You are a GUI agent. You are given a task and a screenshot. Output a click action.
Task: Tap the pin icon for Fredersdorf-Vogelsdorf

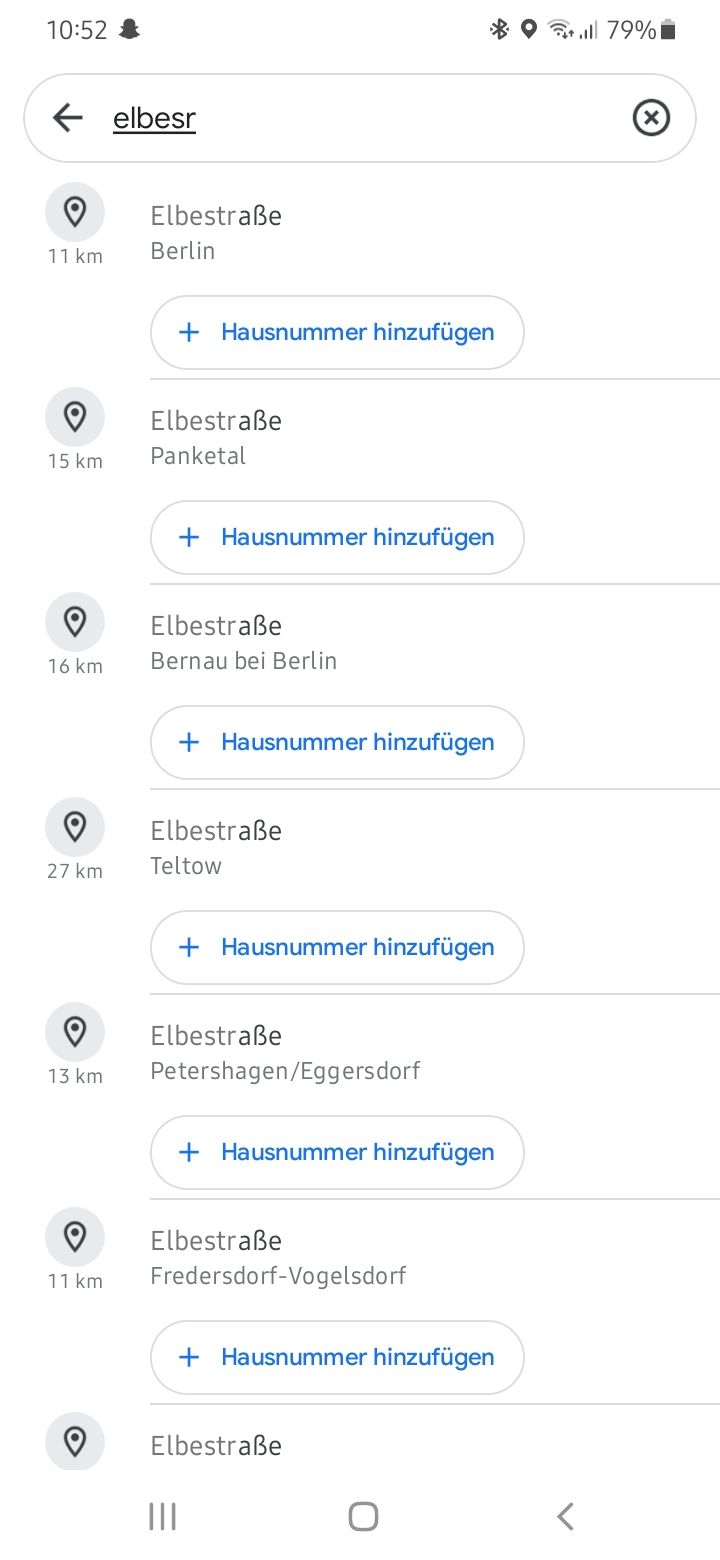click(75, 1237)
